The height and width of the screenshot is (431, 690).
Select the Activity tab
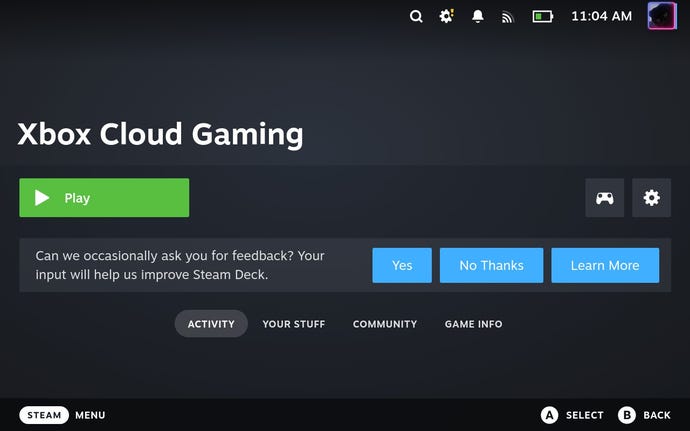pos(211,324)
